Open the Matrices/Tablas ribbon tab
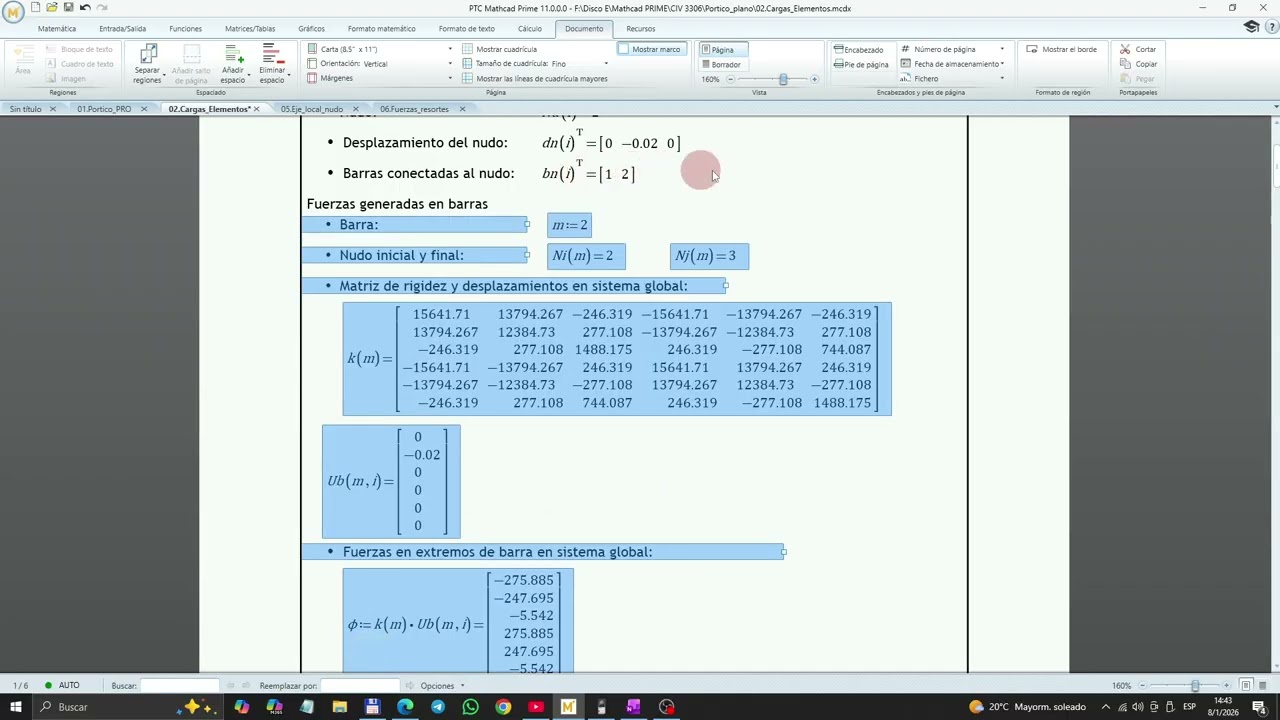This screenshot has width=1280, height=720. coord(250,28)
